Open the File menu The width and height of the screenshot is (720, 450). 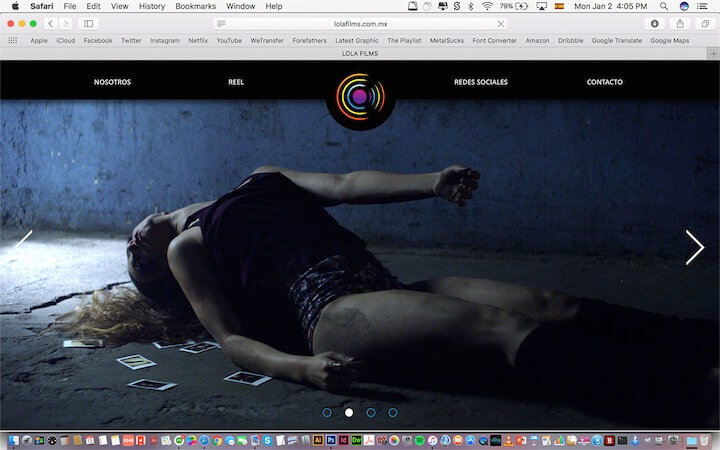(70, 6)
